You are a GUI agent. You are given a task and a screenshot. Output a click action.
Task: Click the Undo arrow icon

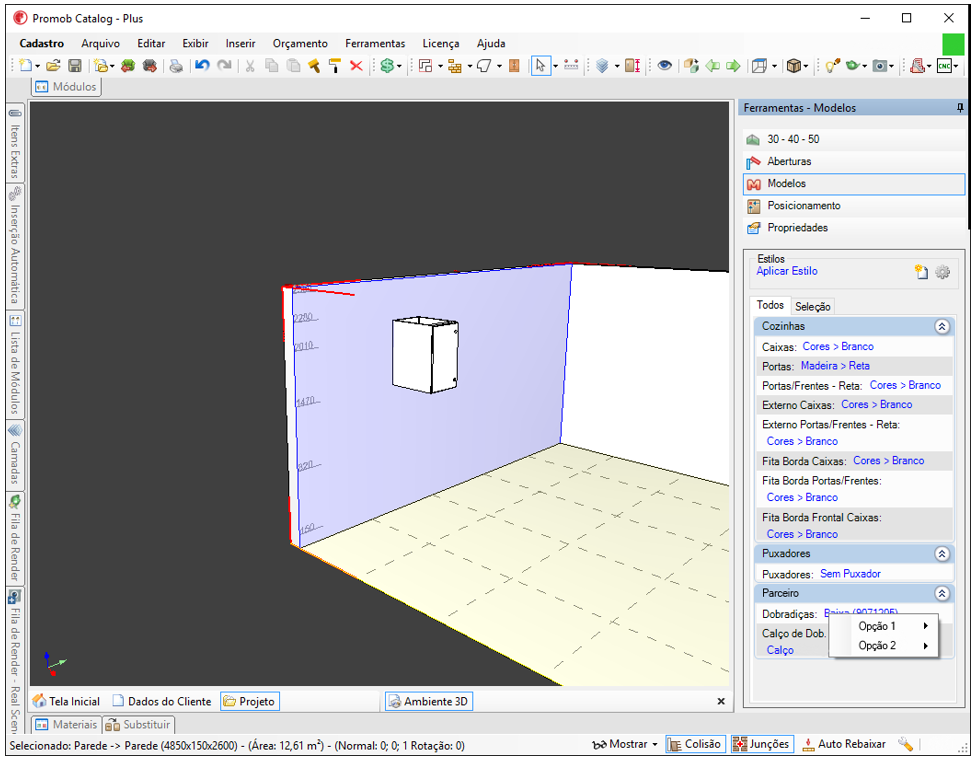(x=202, y=66)
